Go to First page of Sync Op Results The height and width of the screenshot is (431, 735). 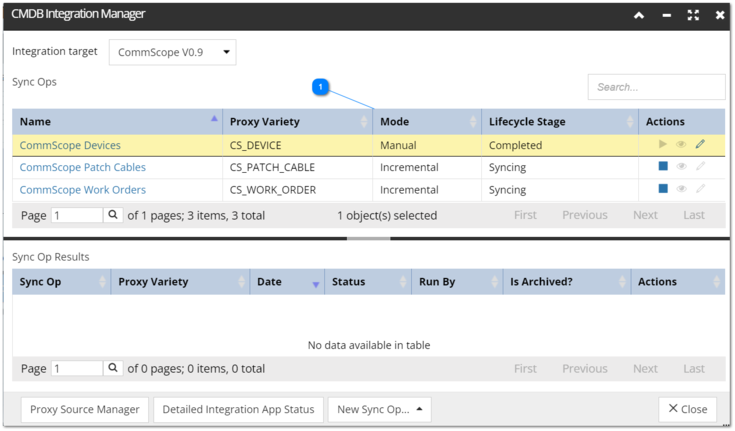coord(525,369)
